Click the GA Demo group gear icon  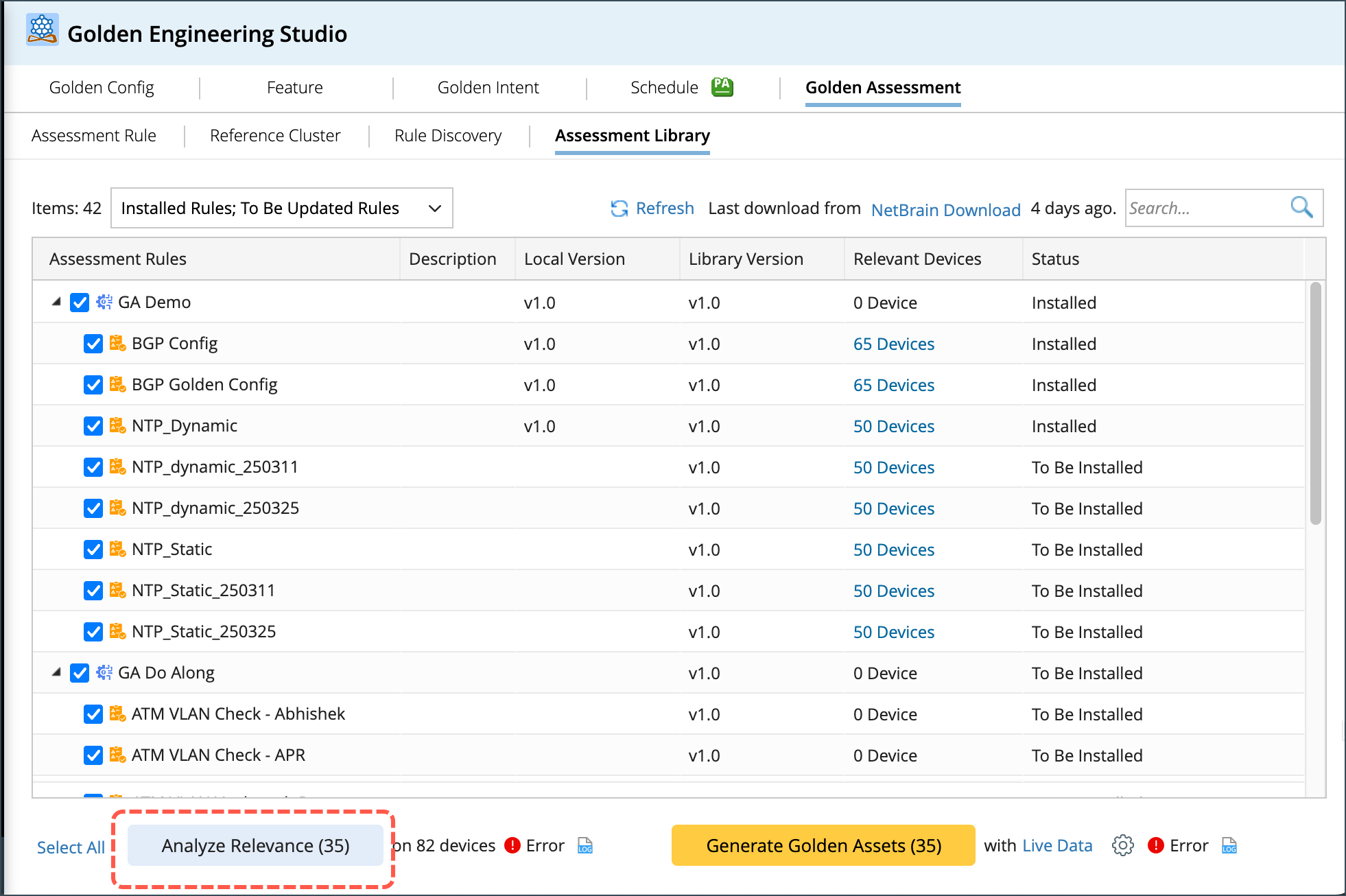104,302
